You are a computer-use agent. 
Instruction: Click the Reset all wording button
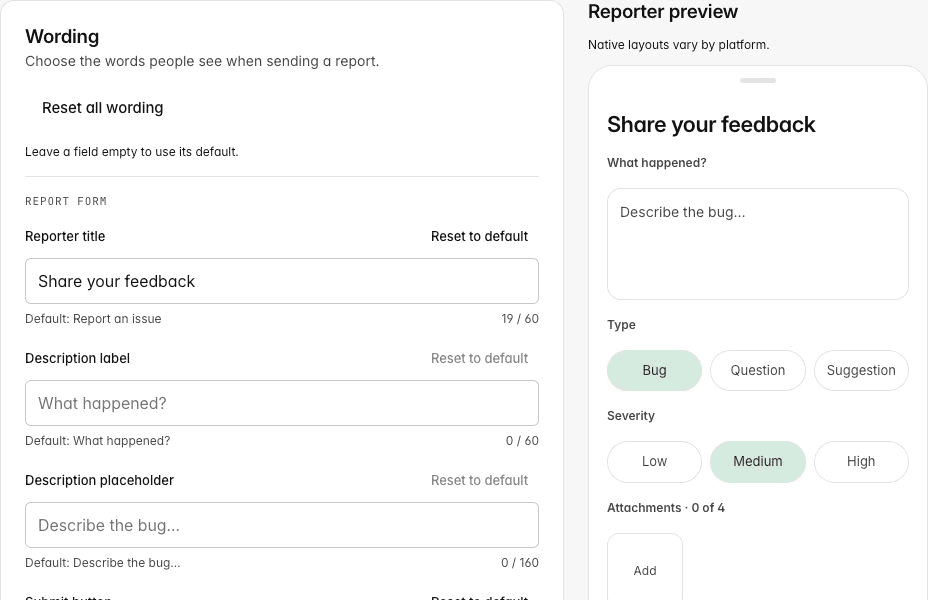[x=102, y=108]
